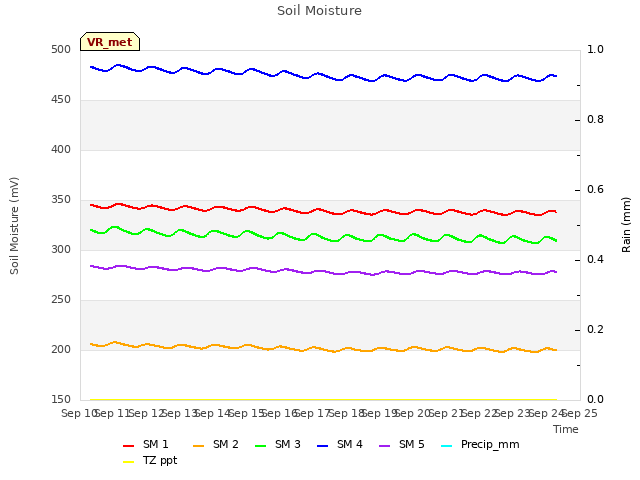Click the Sep 25 x-axis tick label
640x480 pixels.
point(580,413)
